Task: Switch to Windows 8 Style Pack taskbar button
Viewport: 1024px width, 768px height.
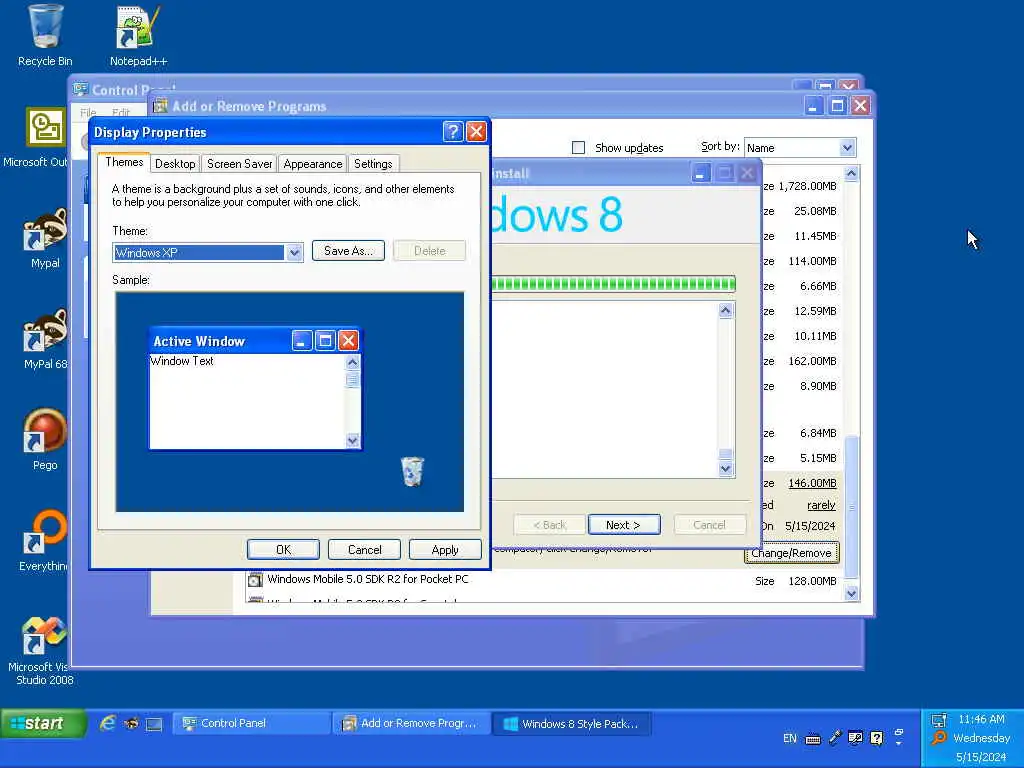Action: pyautogui.click(x=572, y=724)
